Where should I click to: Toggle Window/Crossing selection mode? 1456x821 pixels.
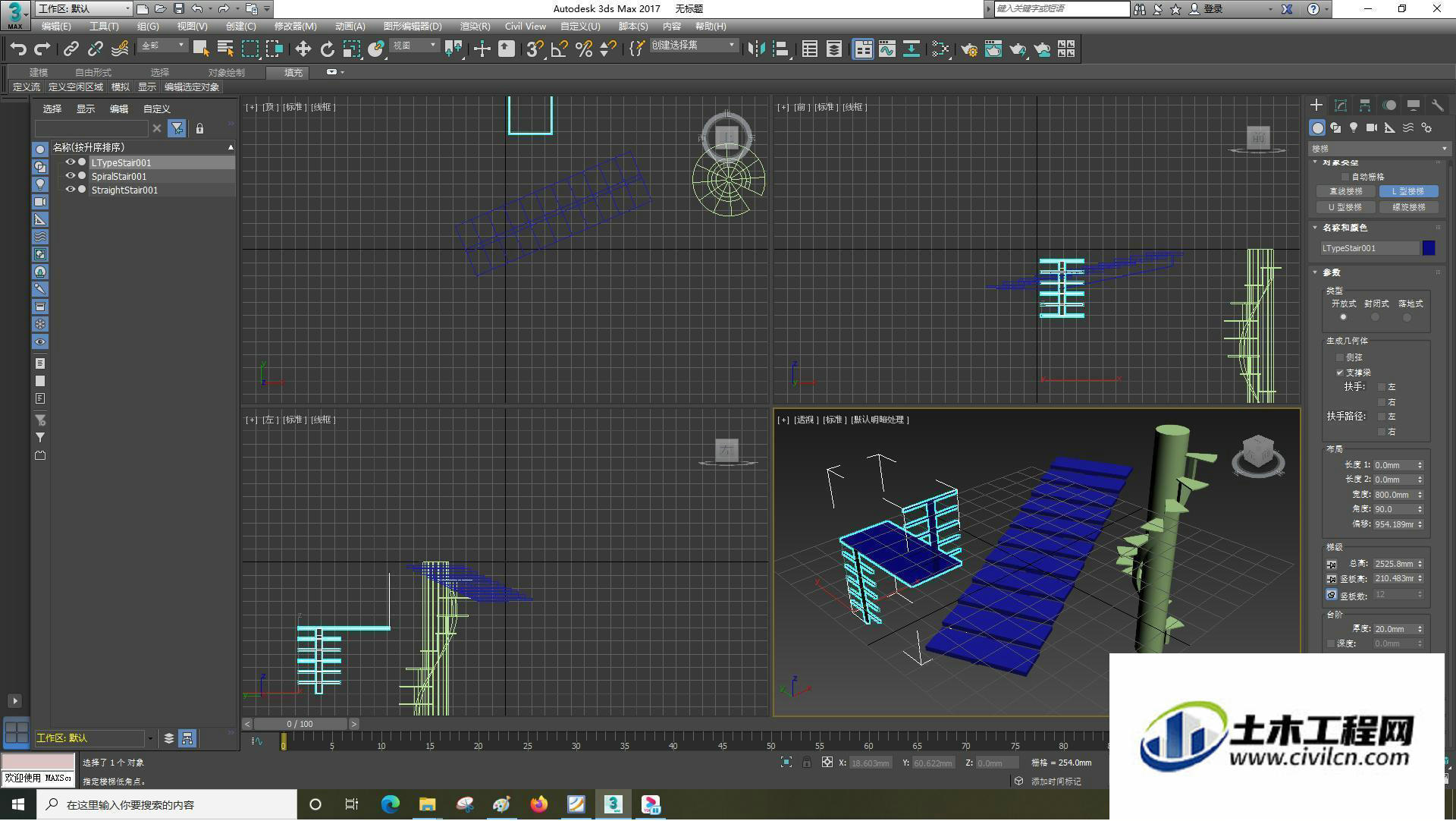click(275, 49)
